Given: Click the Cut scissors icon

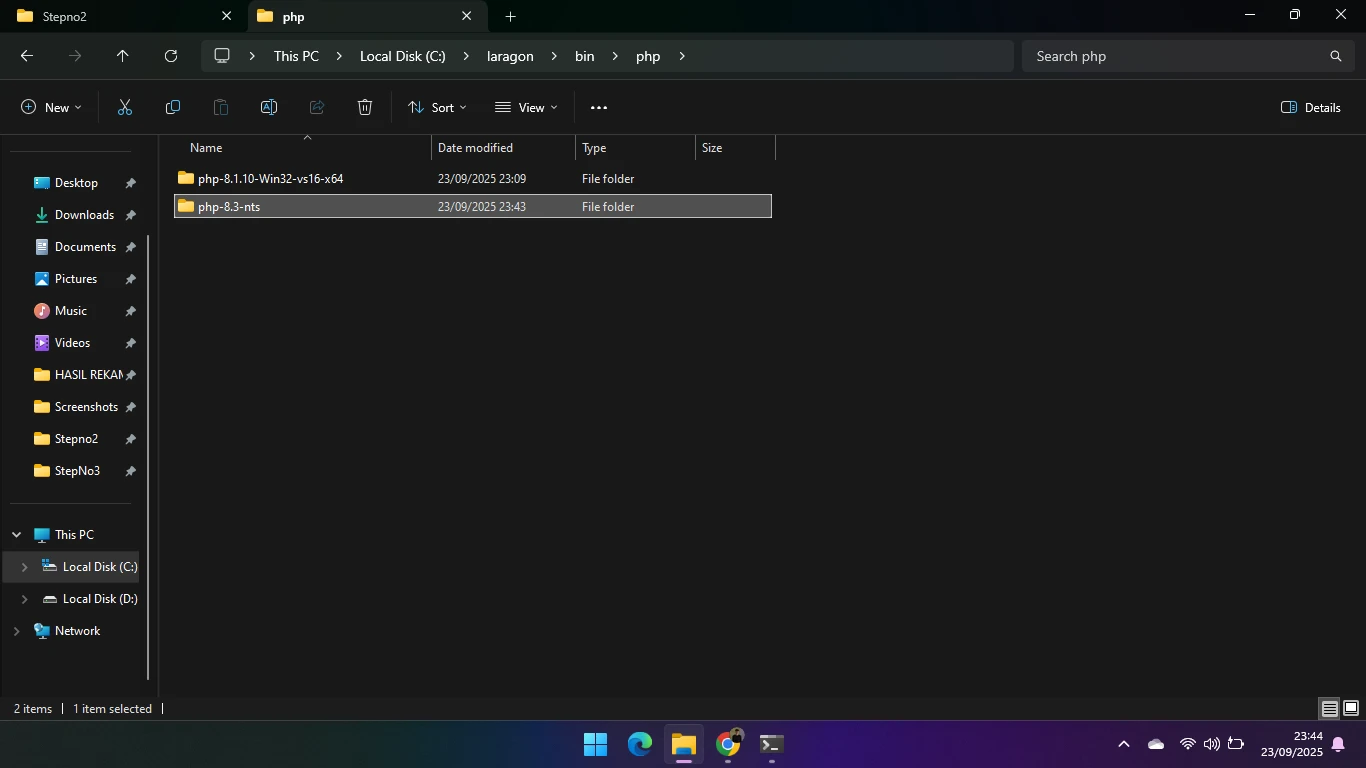Looking at the screenshot, I should click(x=125, y=108).
